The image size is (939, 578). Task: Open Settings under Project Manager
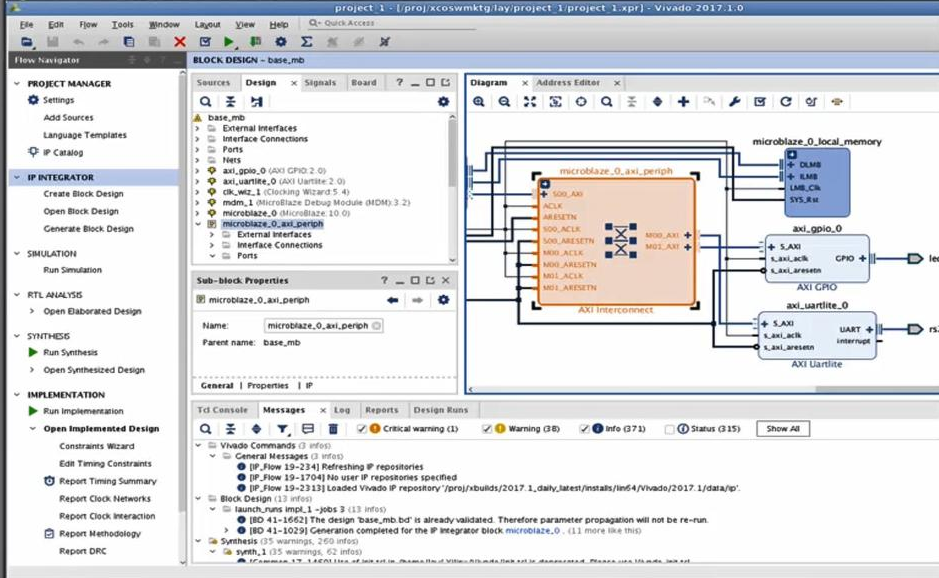59,100
